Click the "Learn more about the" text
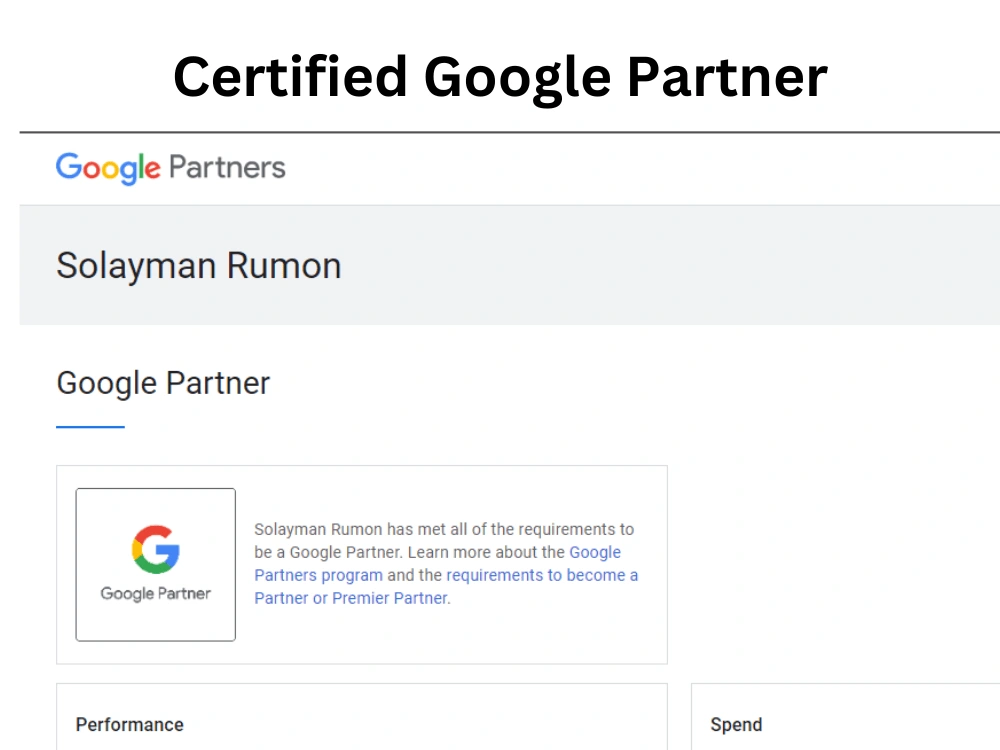1000x750 pixels. (x=487, y=552)
